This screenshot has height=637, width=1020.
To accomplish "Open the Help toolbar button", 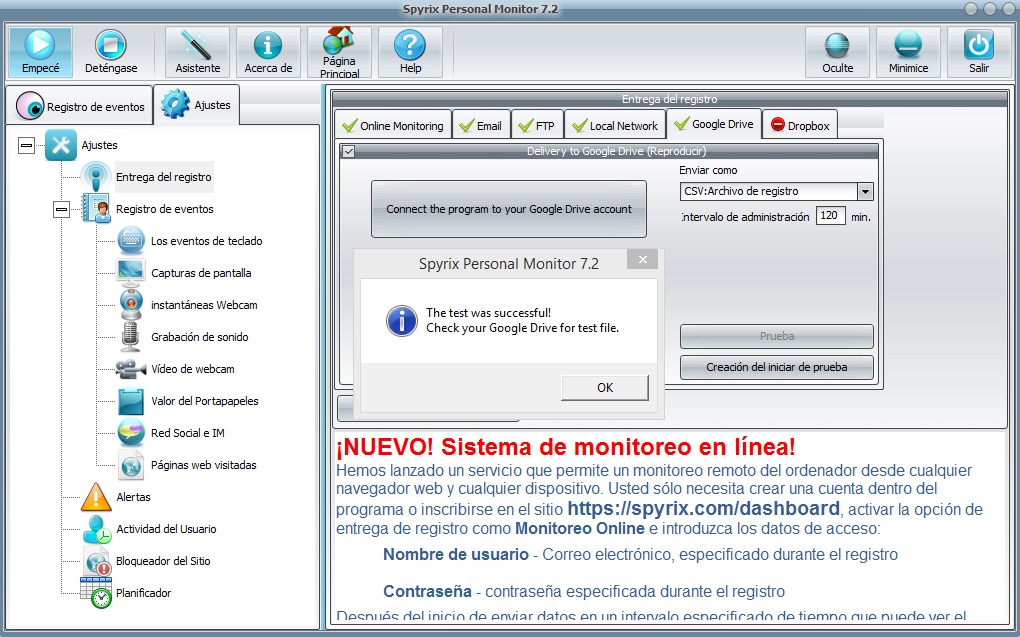I will (410, 52).
